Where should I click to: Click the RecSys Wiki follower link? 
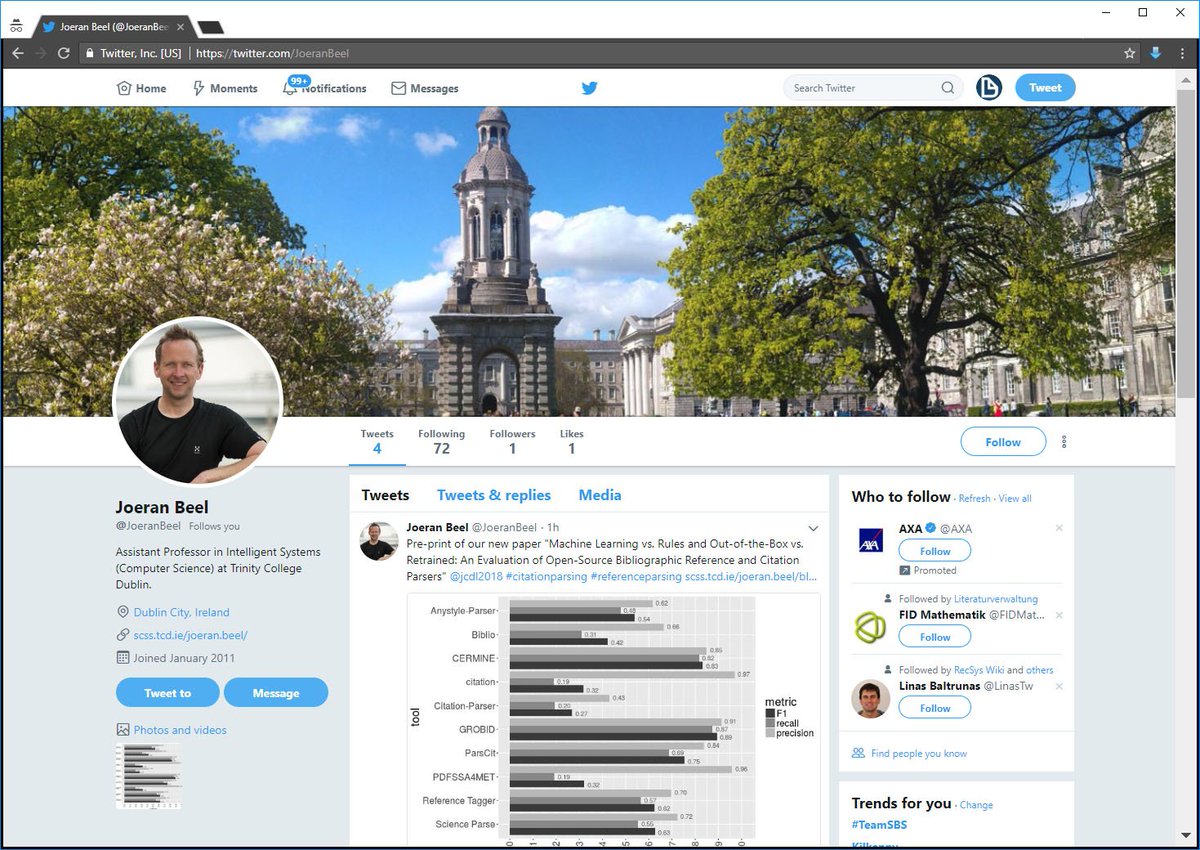[979, 670]
